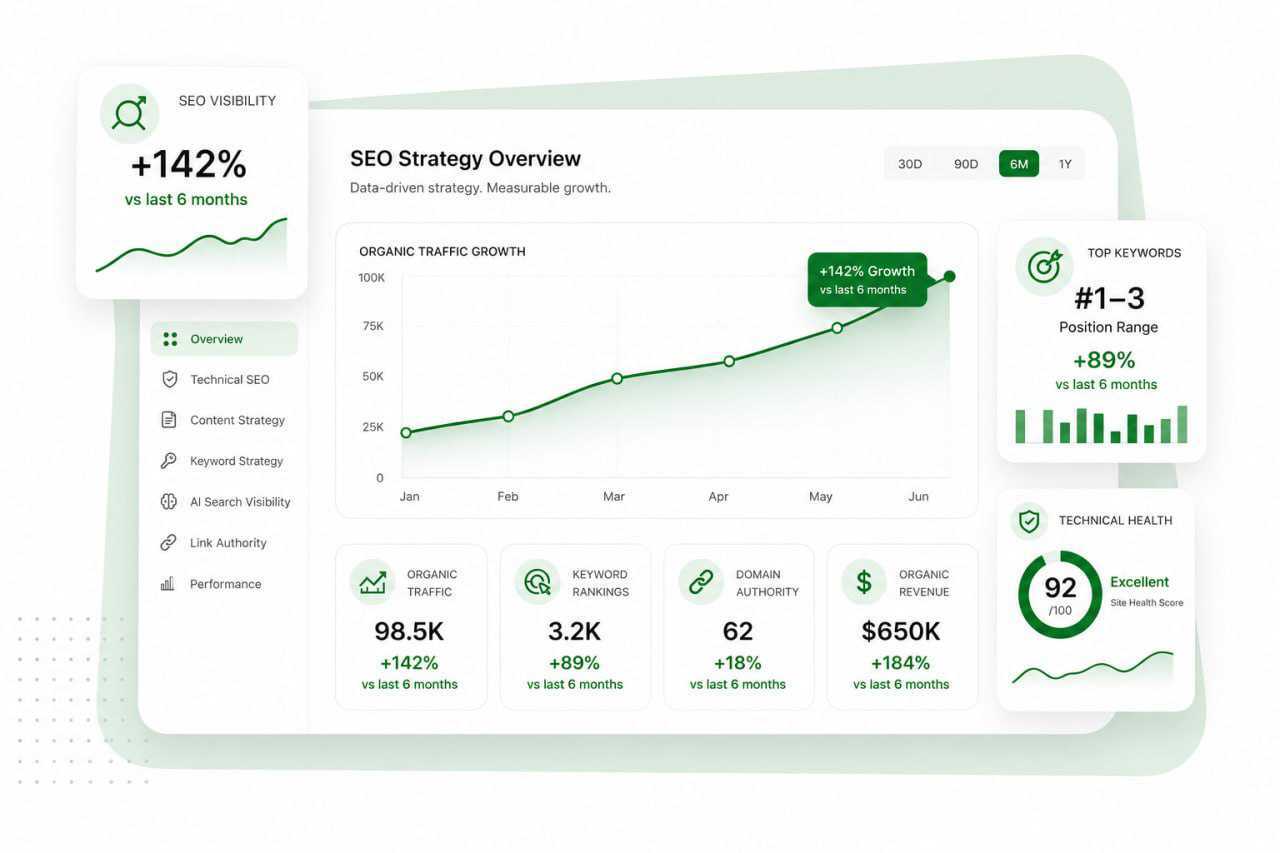Click the Technical SEO shield icon
This screenshot has height=853, width=1280.
170,380
